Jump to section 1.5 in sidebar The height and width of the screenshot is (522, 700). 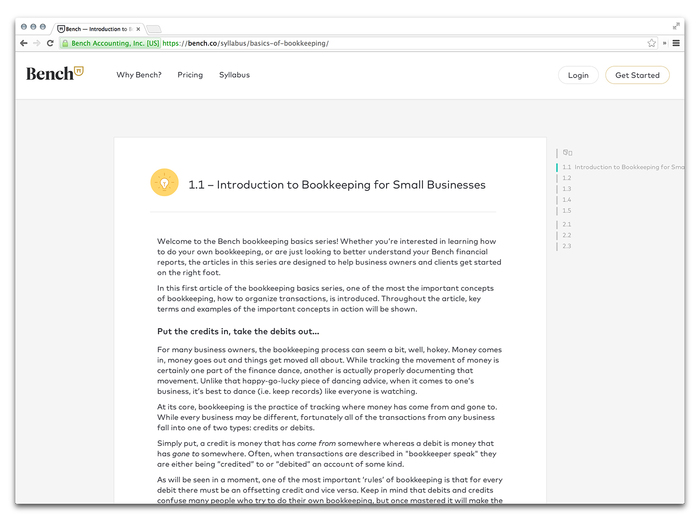(567, 210)
